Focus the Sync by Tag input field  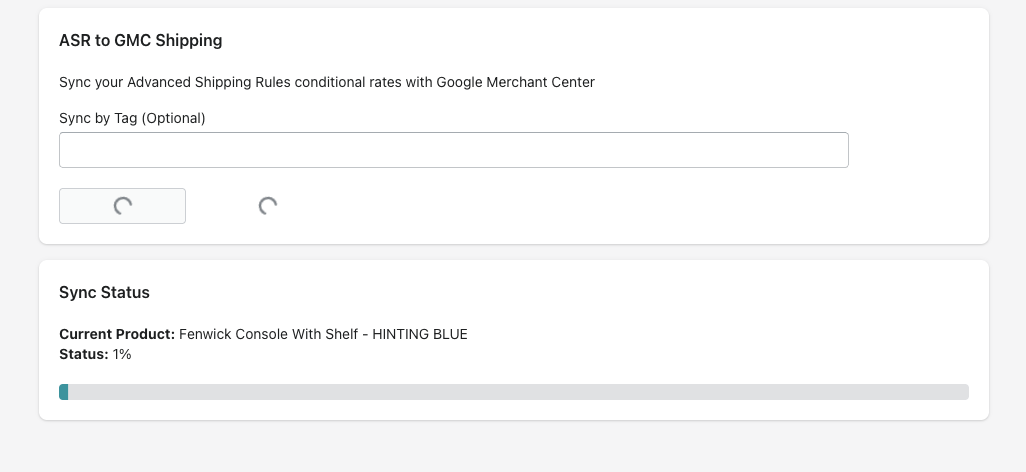click(x=453, y=150)
